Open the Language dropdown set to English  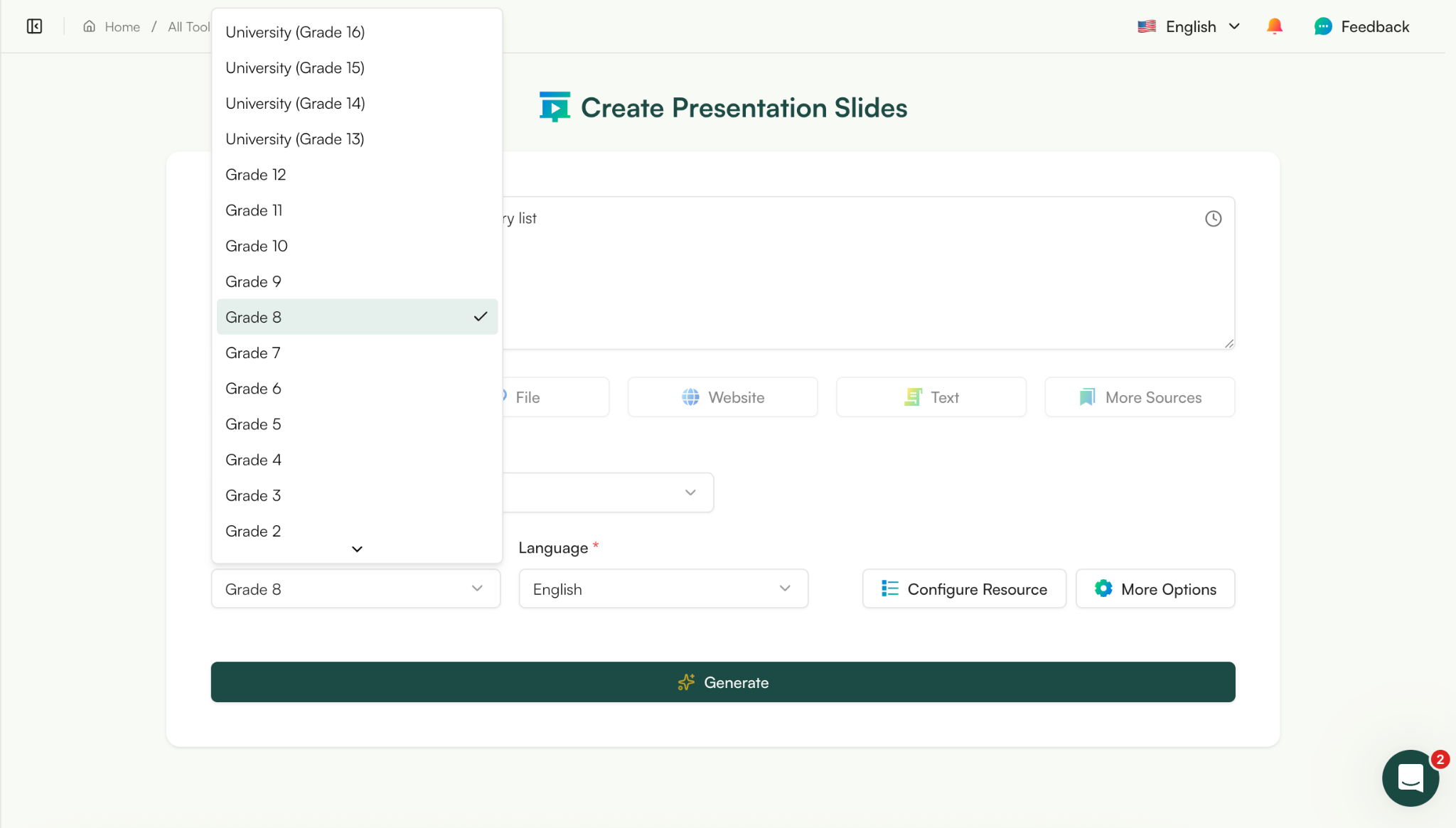point(662,588)
